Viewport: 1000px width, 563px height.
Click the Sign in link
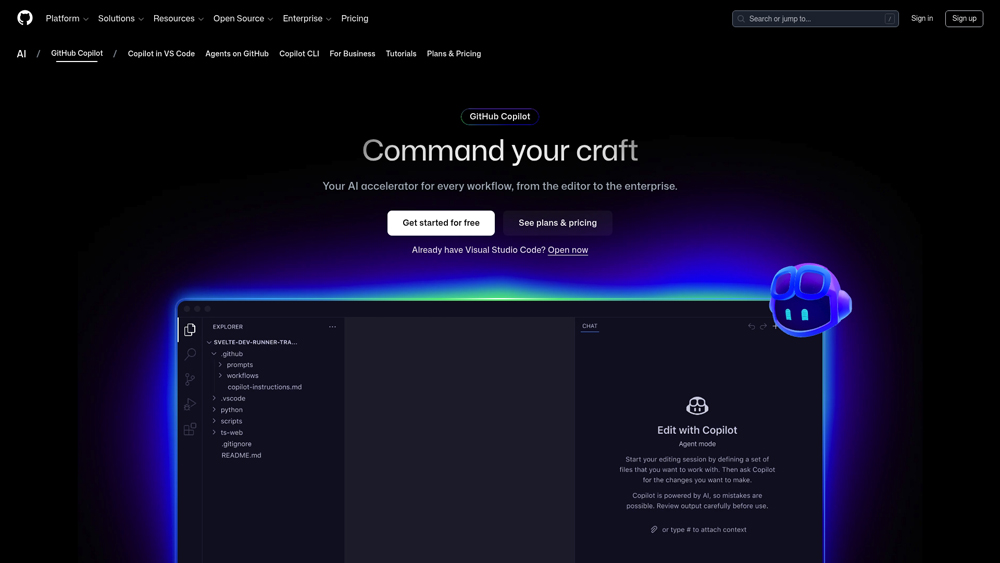pyautogui.click(x=922, y=18)
